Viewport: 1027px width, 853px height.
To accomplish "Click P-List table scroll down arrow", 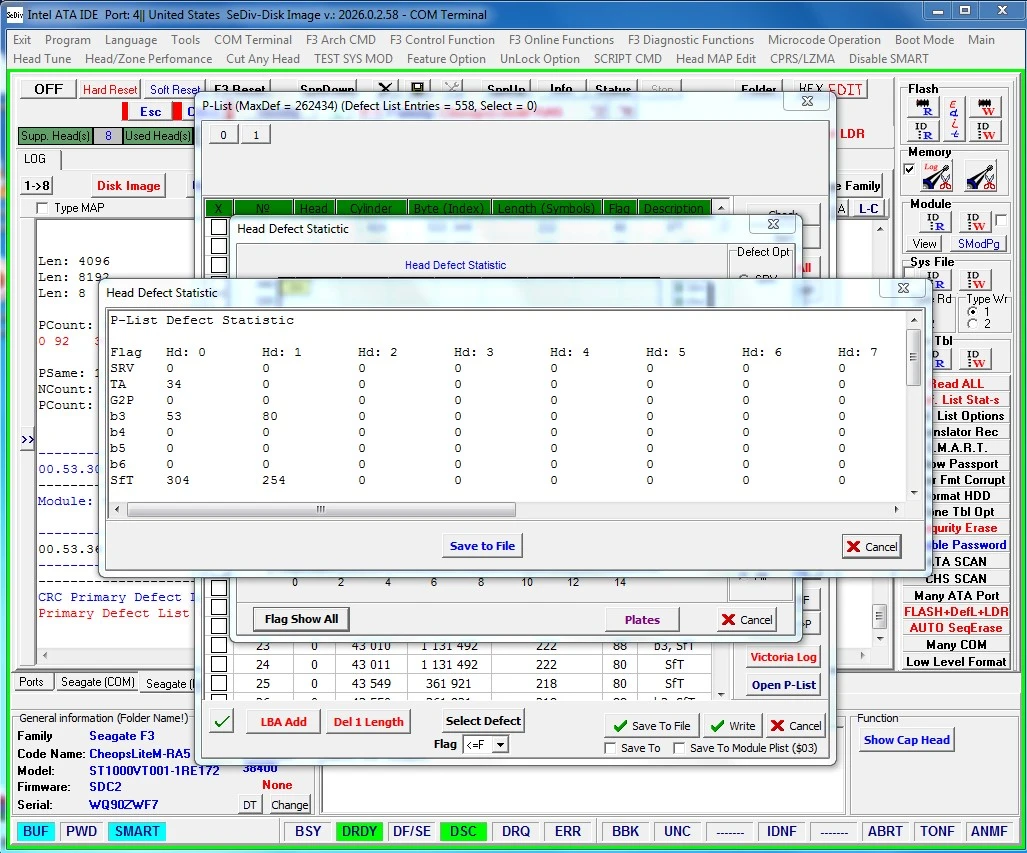I will 720,694.
